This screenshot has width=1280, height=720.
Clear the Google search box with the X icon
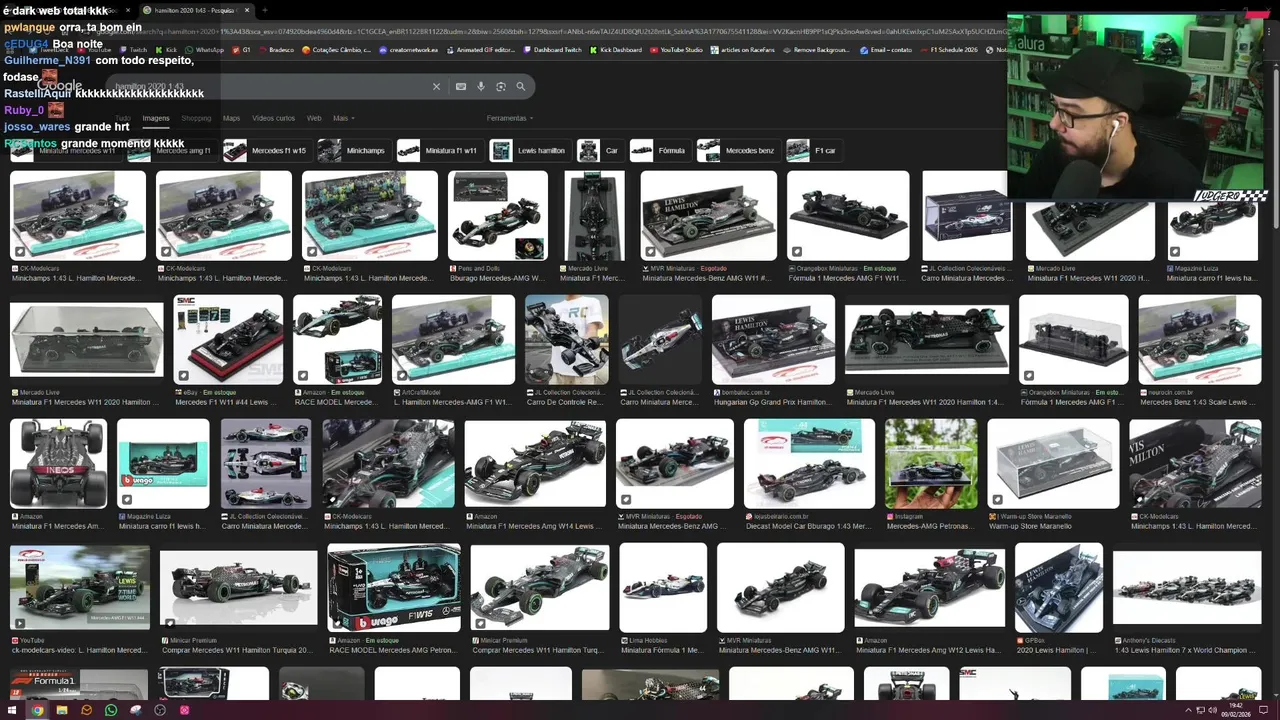436,87
